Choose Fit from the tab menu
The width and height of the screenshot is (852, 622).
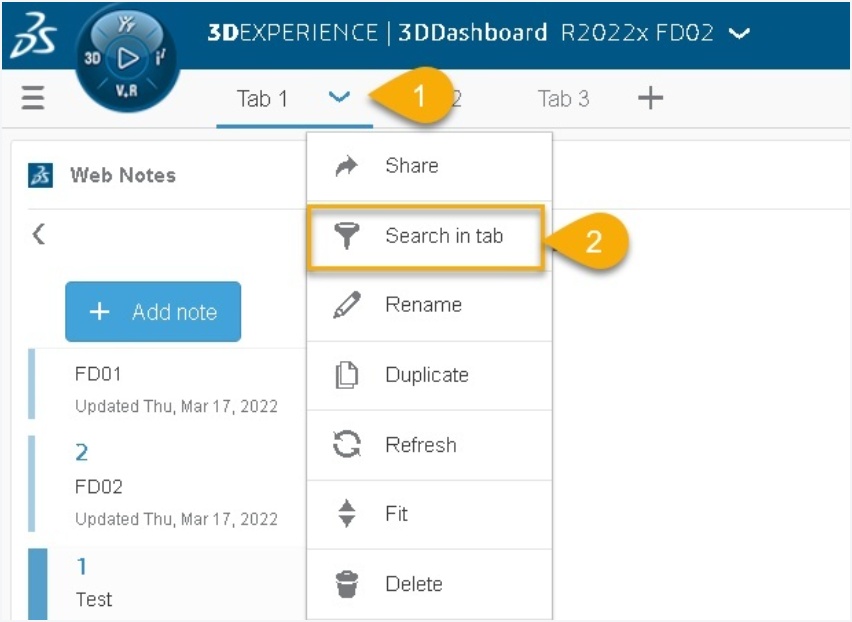point(397,514)
